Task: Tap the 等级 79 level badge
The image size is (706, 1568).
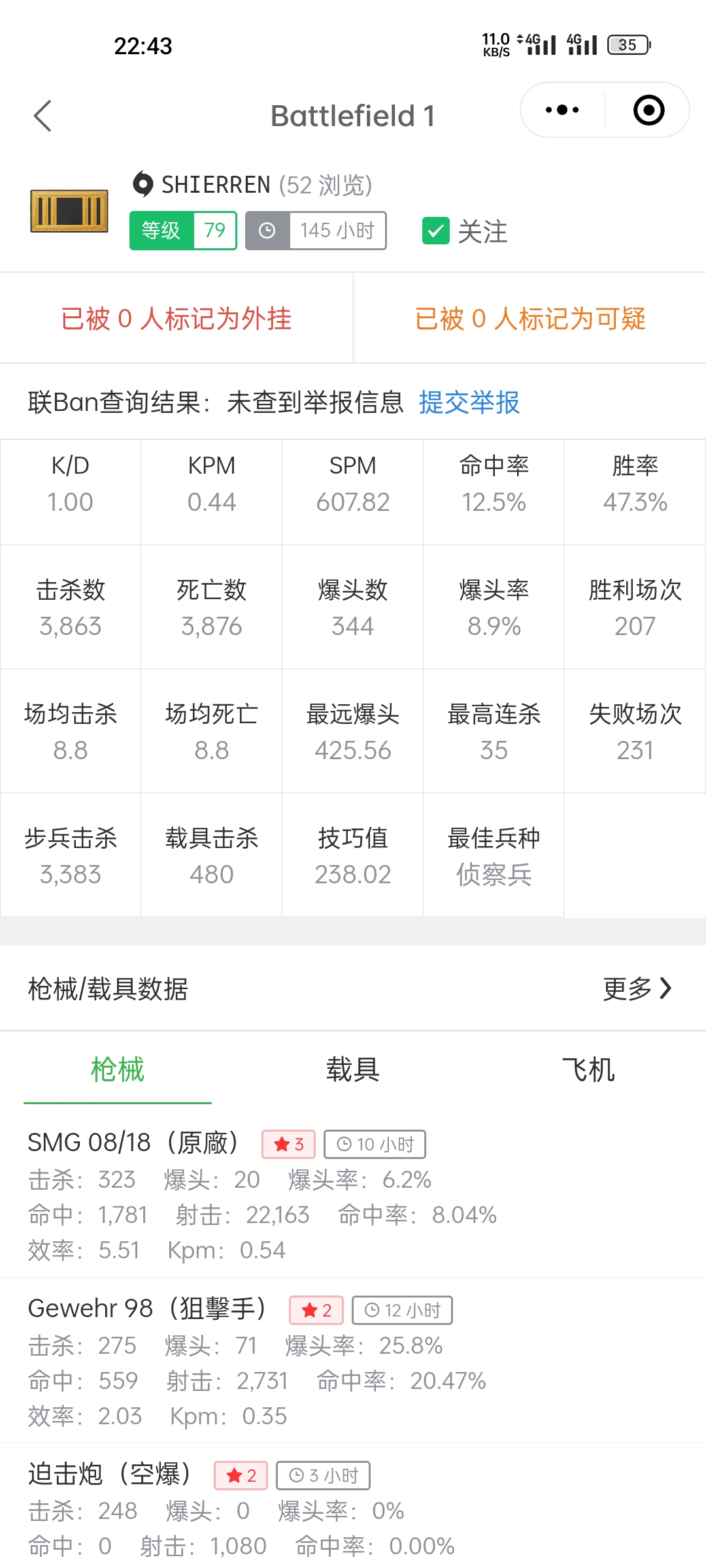Action: 183,231
